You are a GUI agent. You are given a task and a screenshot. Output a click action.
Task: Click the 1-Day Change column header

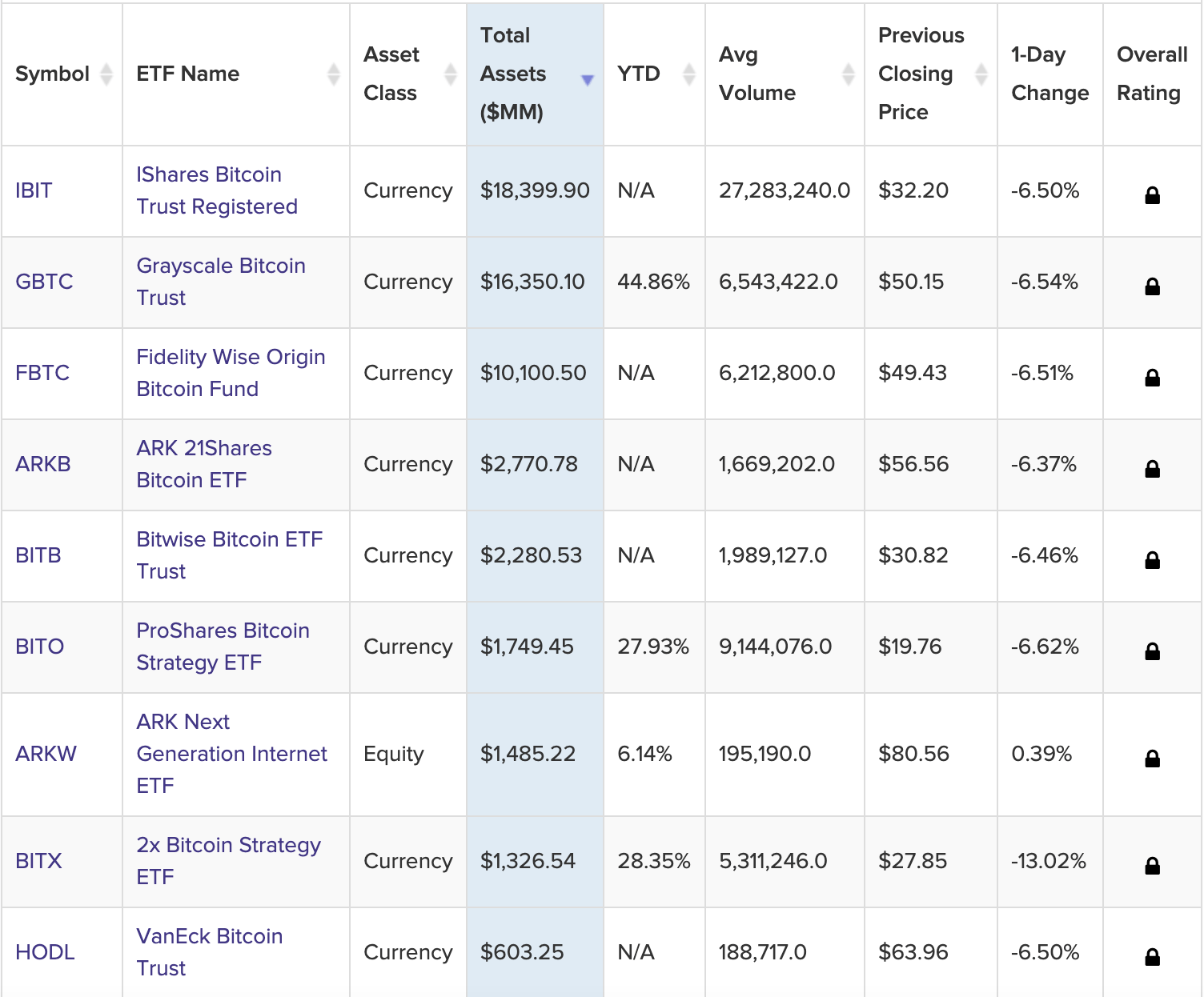point(1049,74)
